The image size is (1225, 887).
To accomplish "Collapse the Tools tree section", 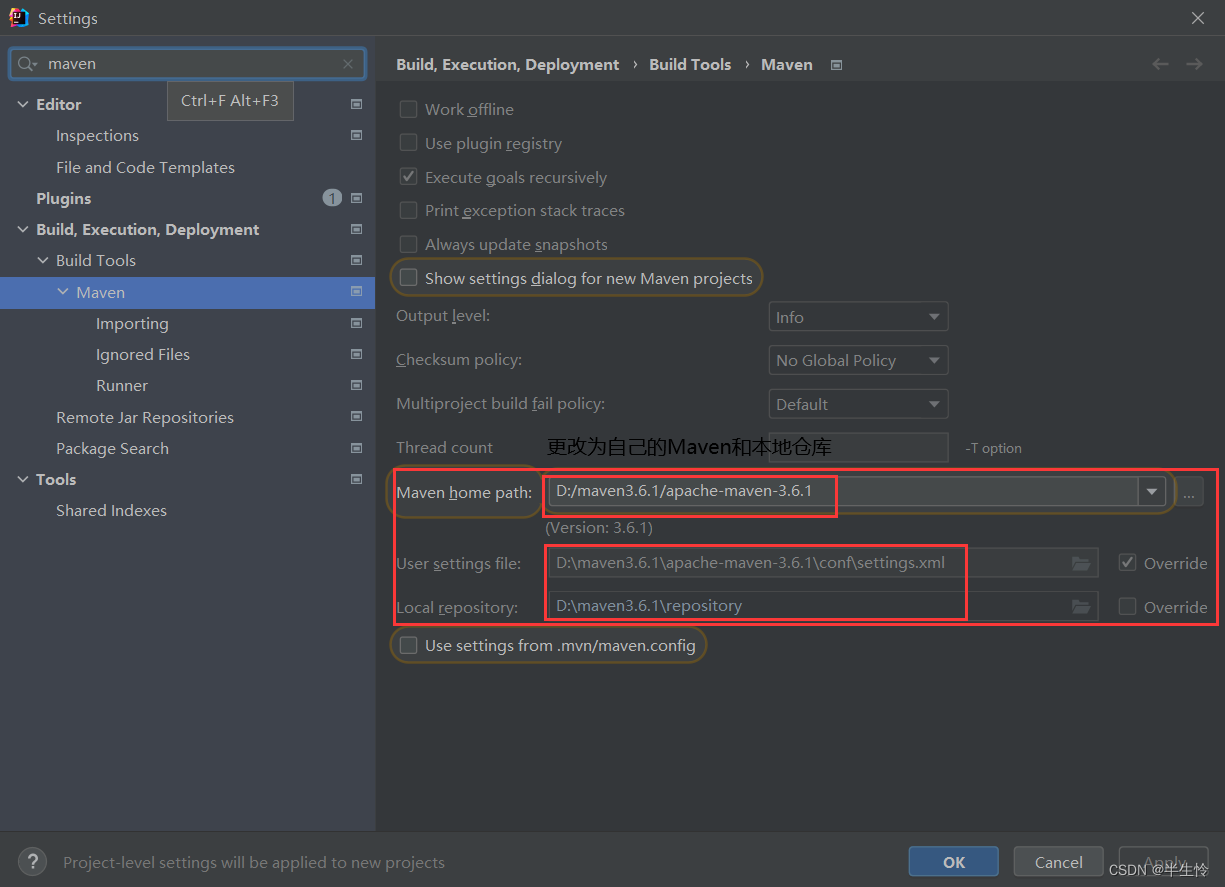I will click(23, 479).
